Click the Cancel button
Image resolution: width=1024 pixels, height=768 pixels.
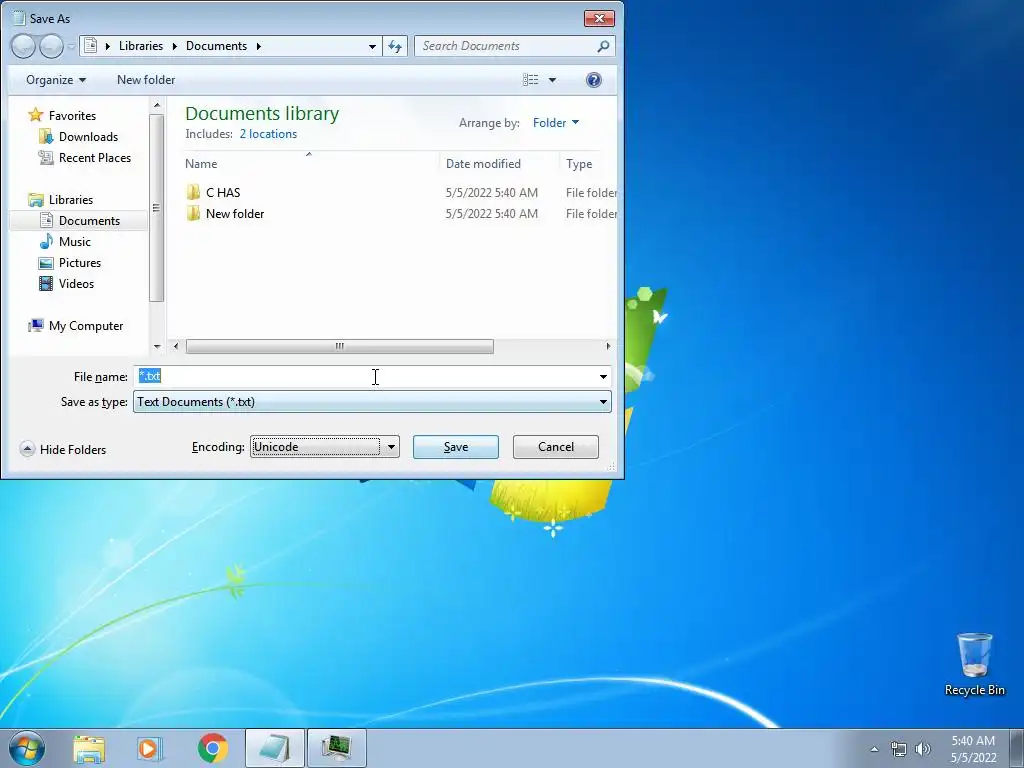[x=556, y=447]
